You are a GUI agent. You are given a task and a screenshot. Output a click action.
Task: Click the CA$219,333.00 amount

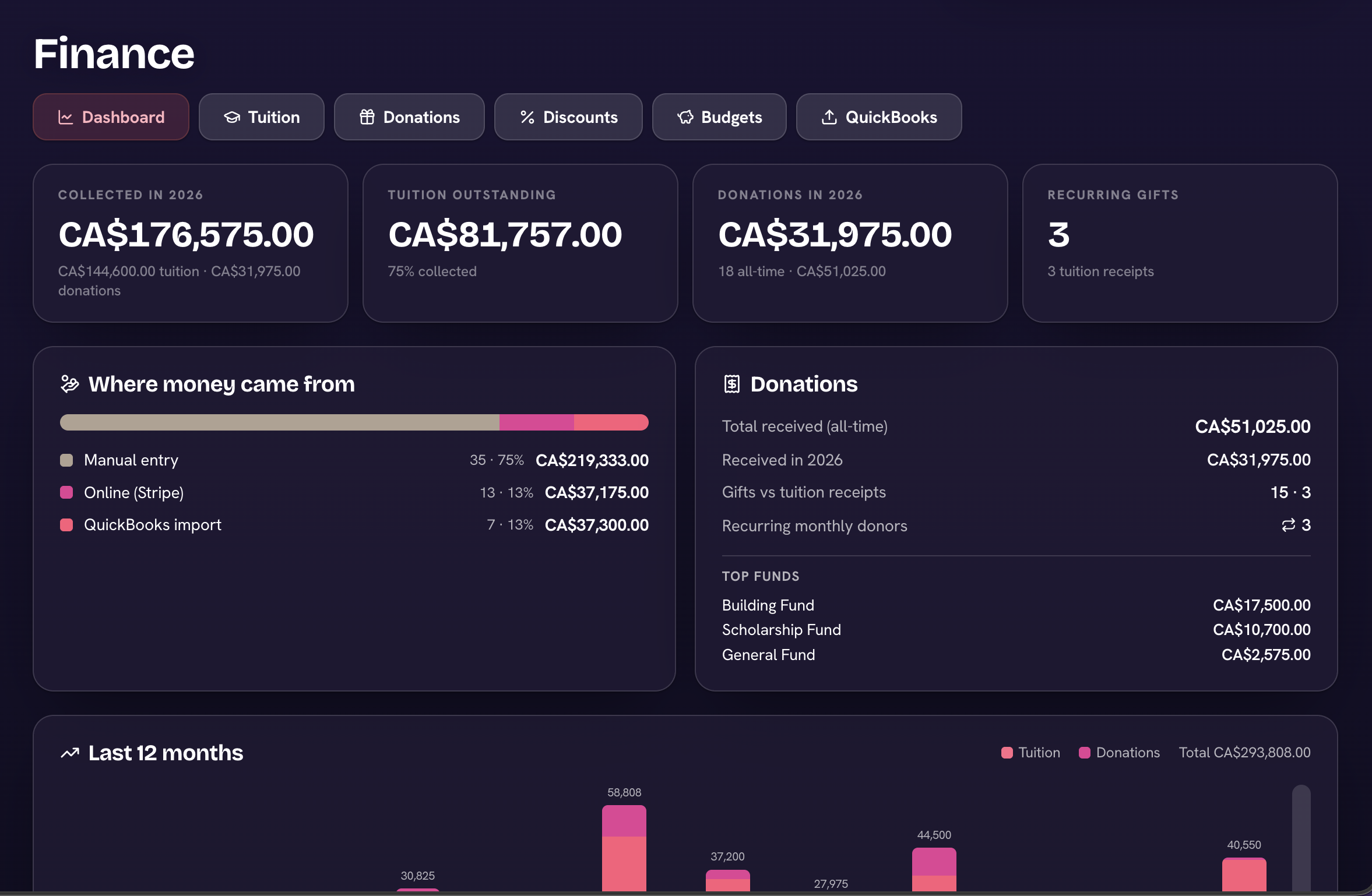(x=592, y=460)
